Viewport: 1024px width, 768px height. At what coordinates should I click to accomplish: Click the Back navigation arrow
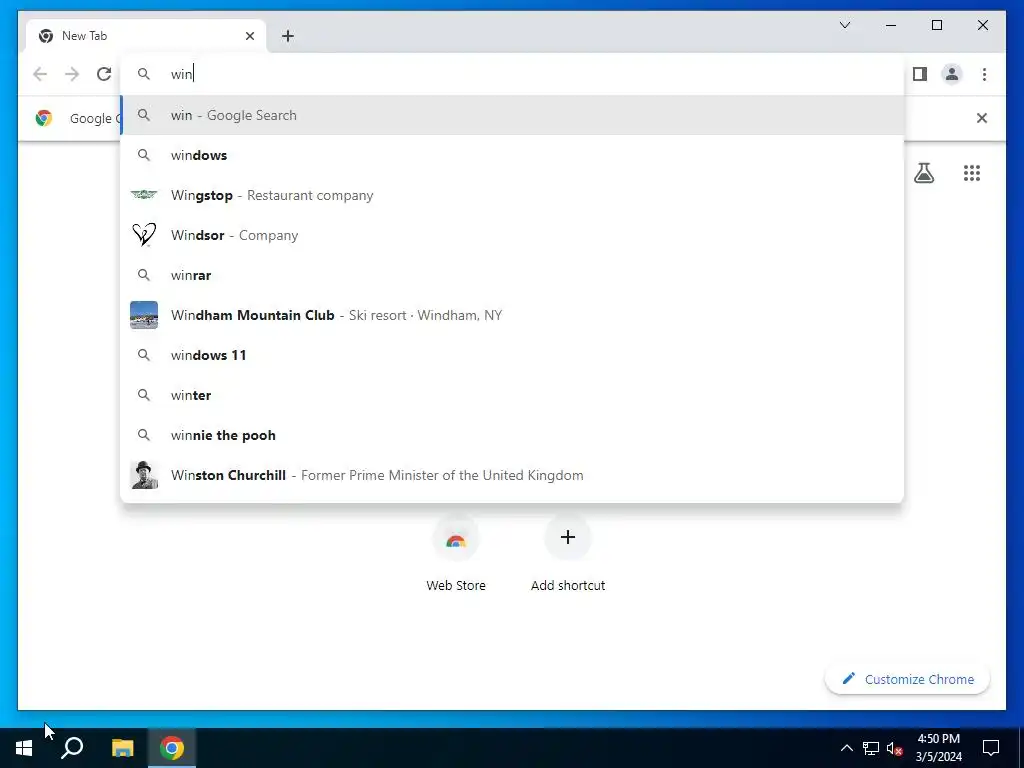pos(40,74)
